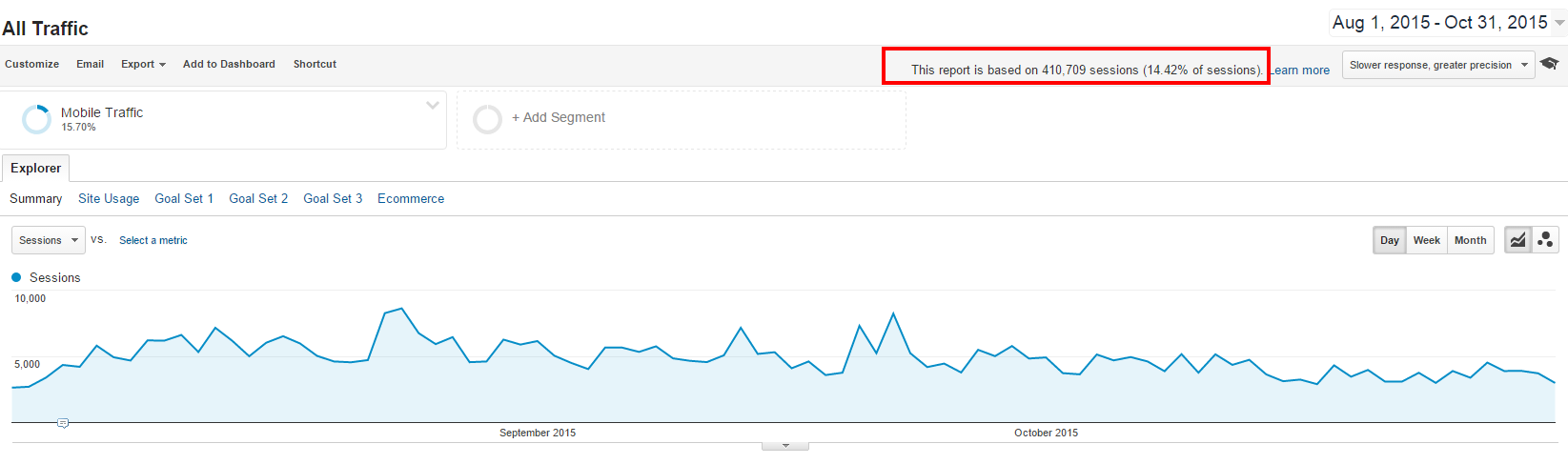Click the Learn more link
This screenshot has width=1568, height=464.
click(1301, 71)
